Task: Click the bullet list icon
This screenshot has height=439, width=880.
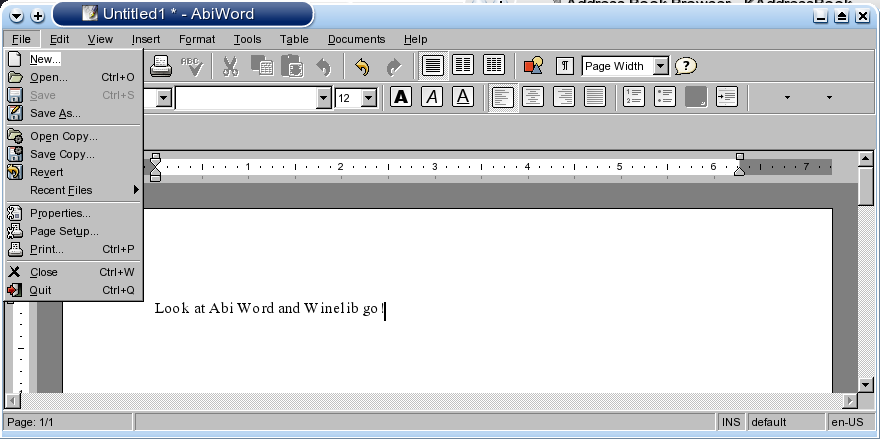Action: point(665,97)
